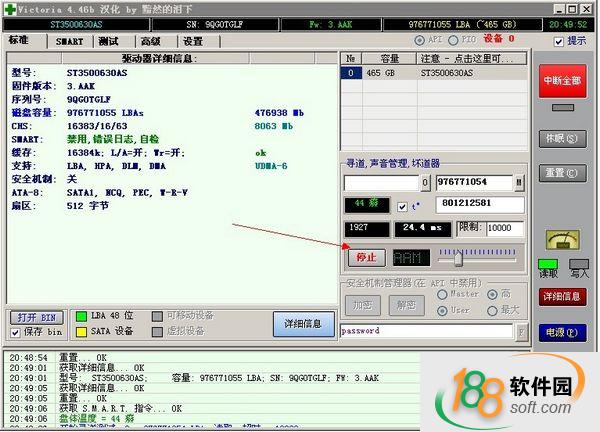
Task: Select the 最大 security level radio button
Action: pos(492,311)
